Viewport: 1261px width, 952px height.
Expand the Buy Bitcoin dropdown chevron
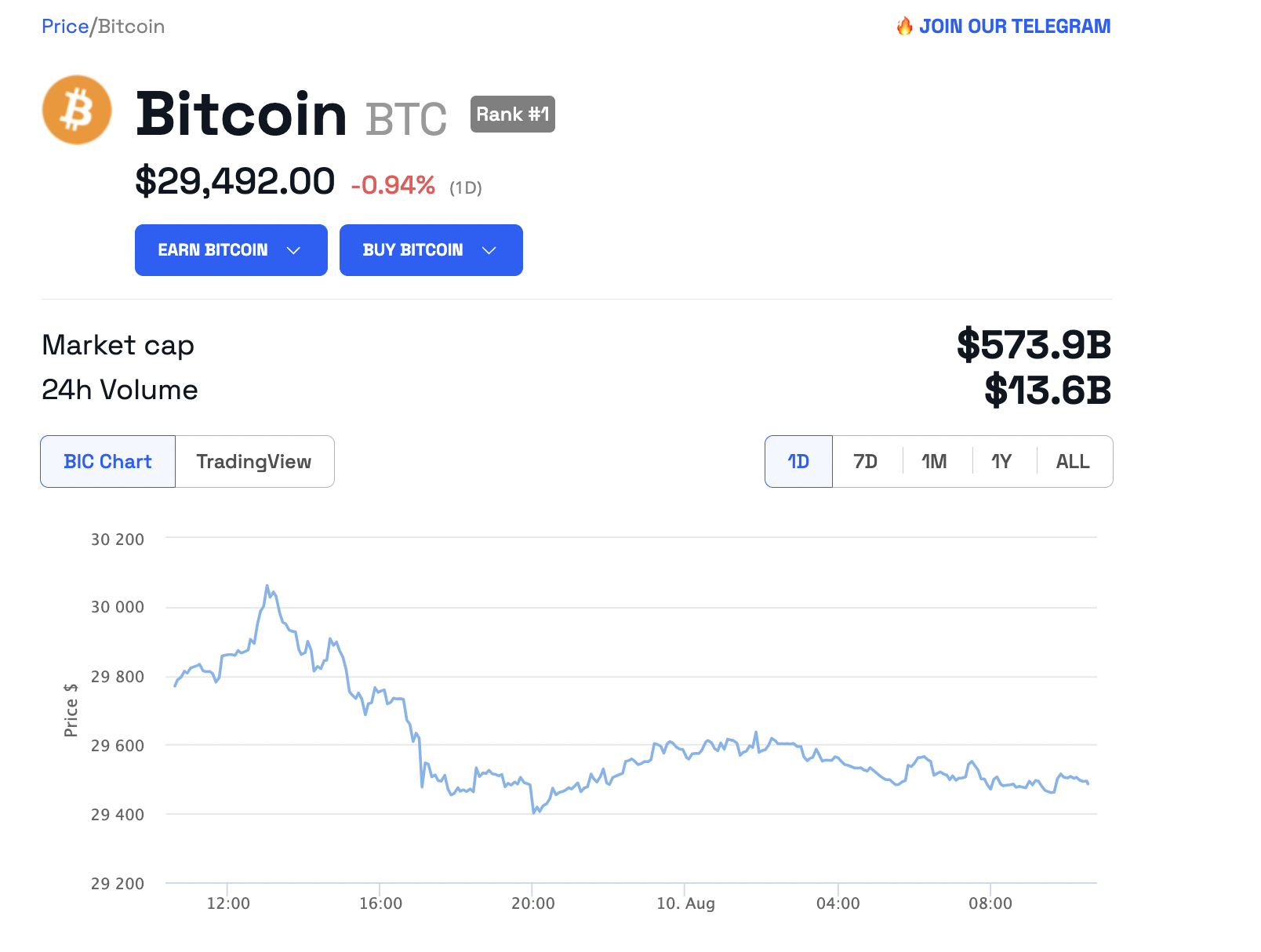(489, 250)
